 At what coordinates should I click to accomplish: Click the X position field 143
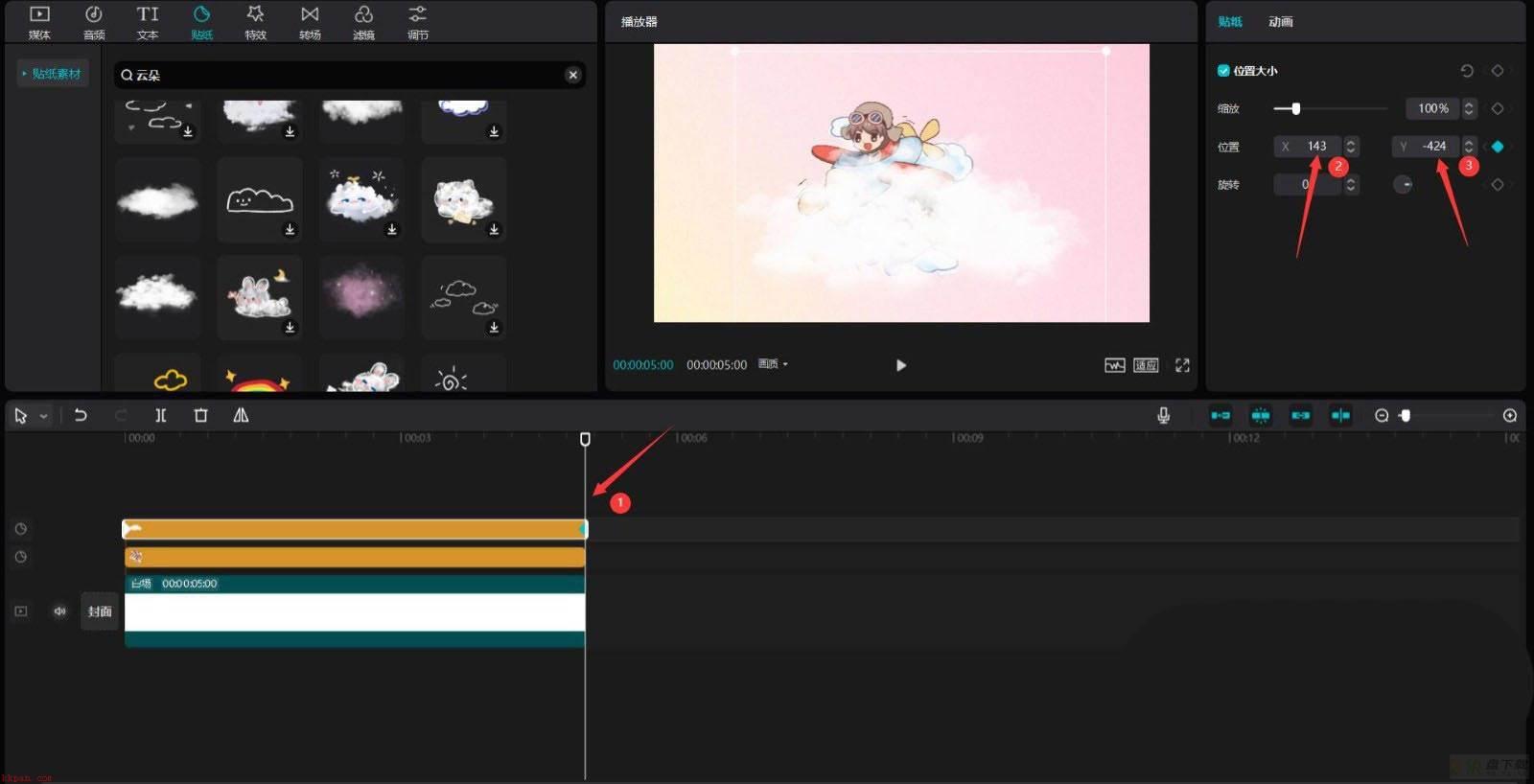coord(1308,146)
